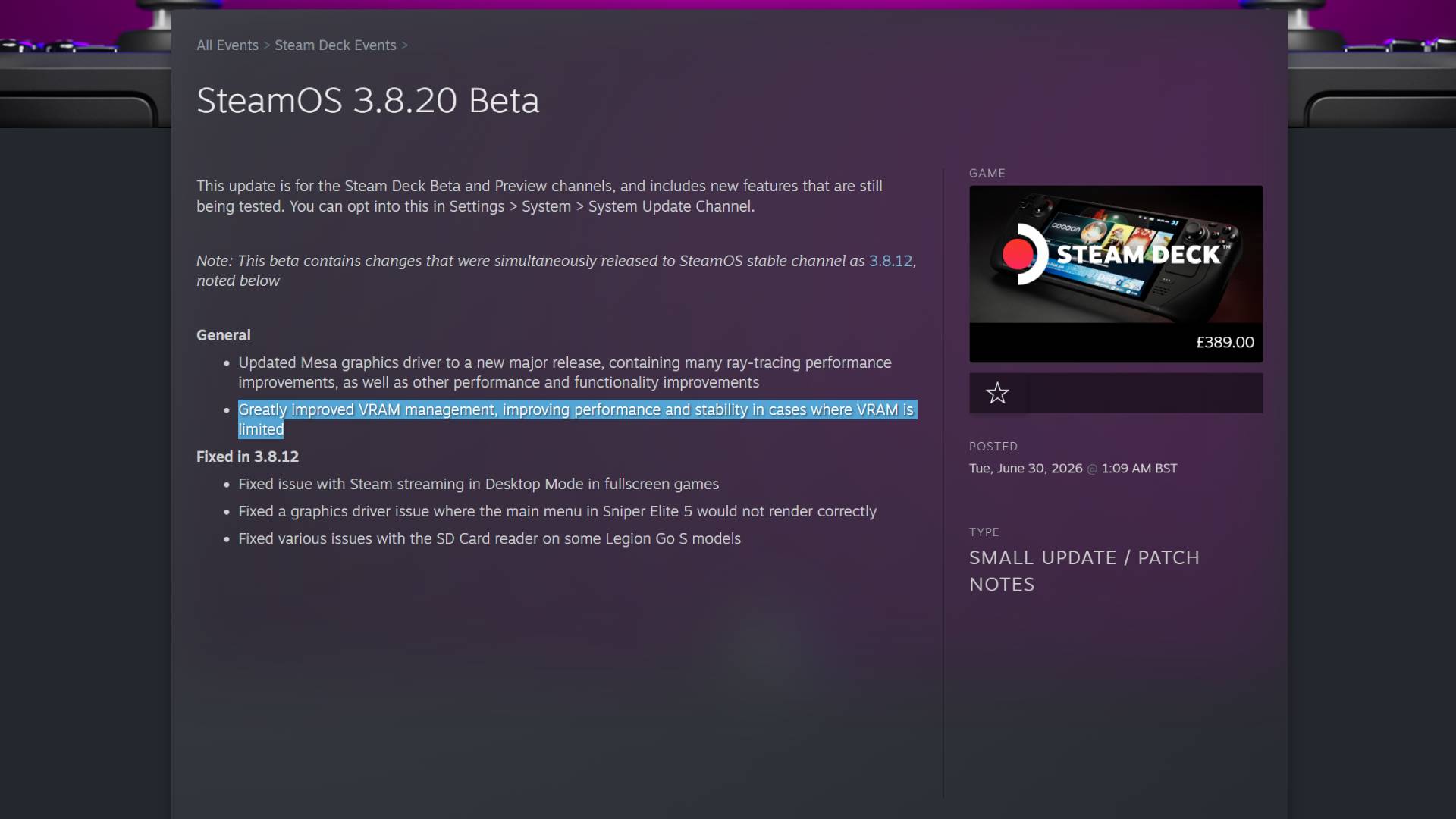Screen dimensions: 1456x819
Task: Open the Steam Deck Events breadcrumb
Action: coord(335,45)
